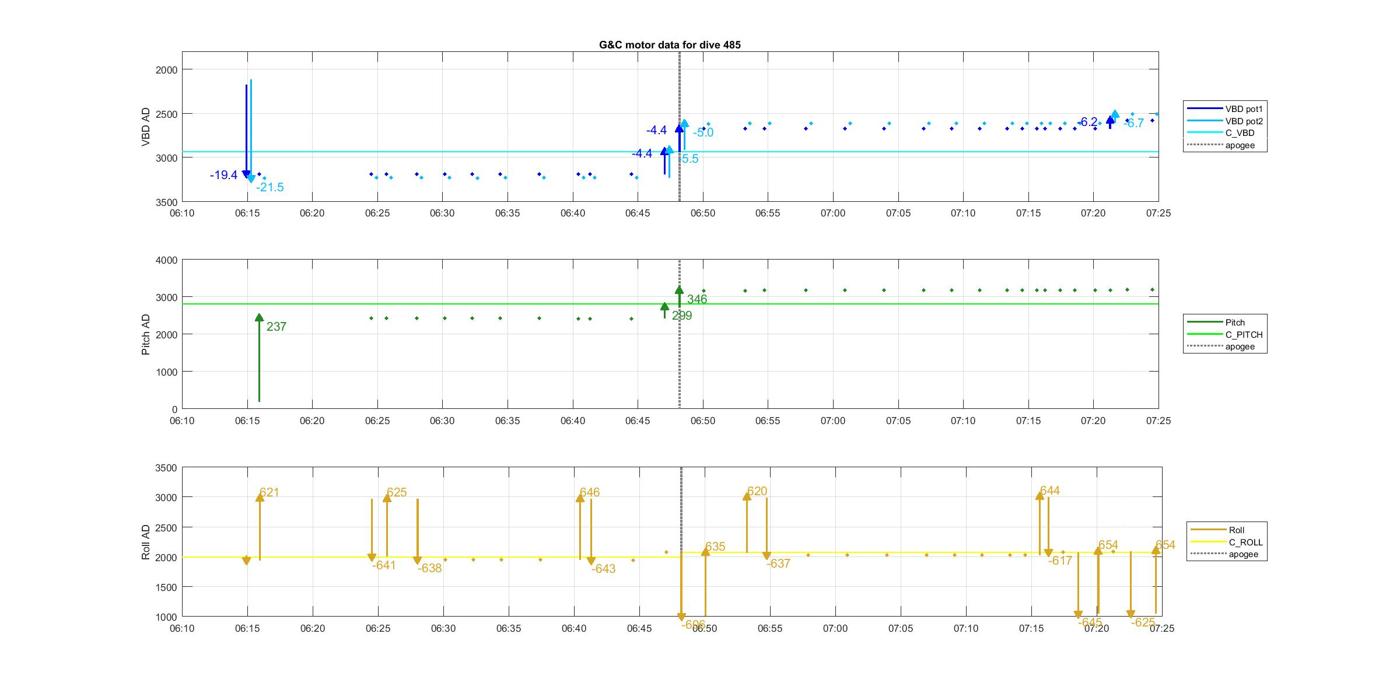Click the "5.5" annotation near apogee
This screenshot has width=1400, height=693.
(689, 159)
